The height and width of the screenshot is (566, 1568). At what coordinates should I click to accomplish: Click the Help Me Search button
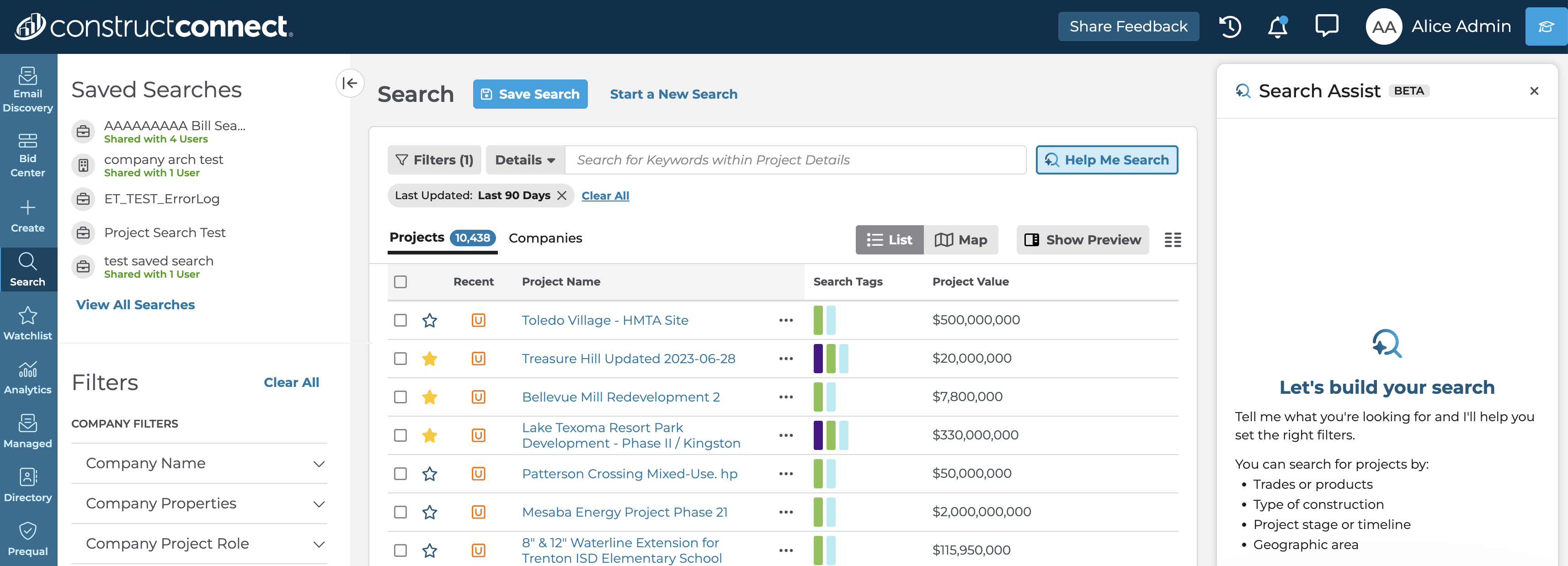[1107, 160]
